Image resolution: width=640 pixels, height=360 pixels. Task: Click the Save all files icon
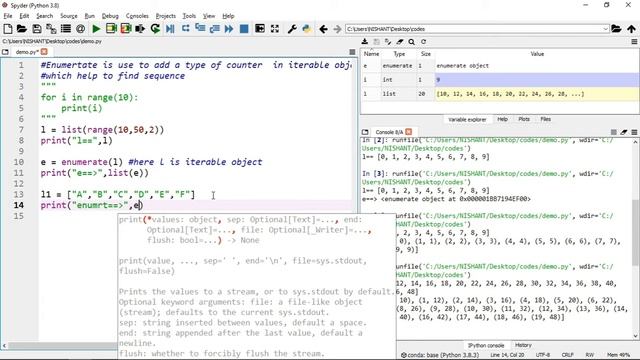coord(51,29)
